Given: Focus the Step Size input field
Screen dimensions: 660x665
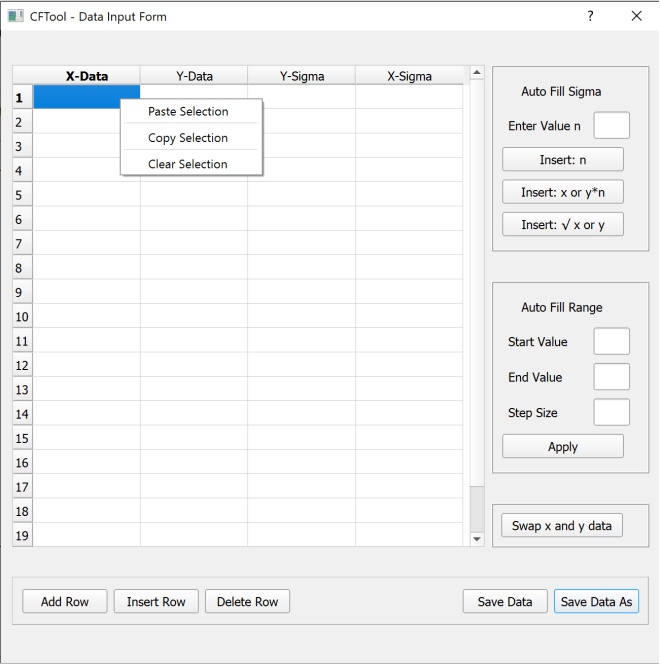Looking at the screenshot, I should [611, 412].
